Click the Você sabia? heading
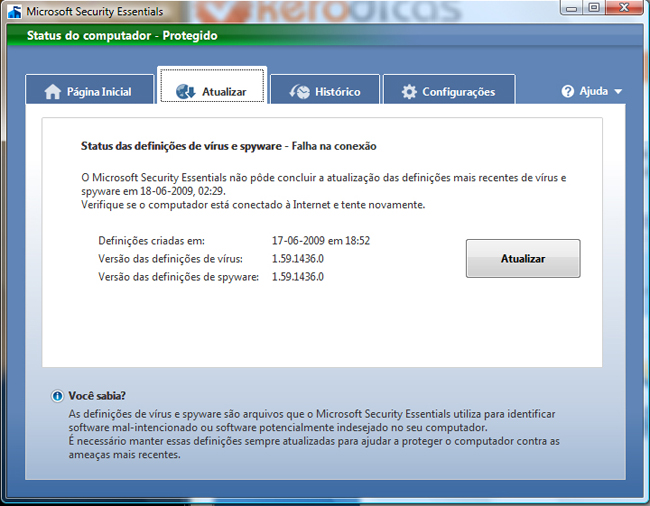The height and width of the screenshot is (506, 650). [97, 396]
